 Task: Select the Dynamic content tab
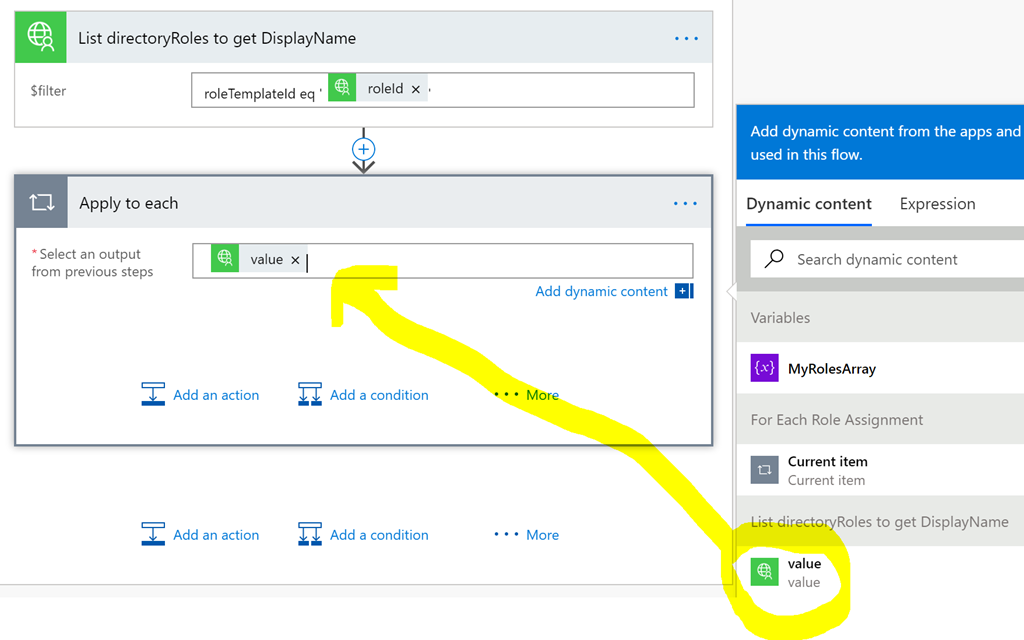(x=808, y=204)
